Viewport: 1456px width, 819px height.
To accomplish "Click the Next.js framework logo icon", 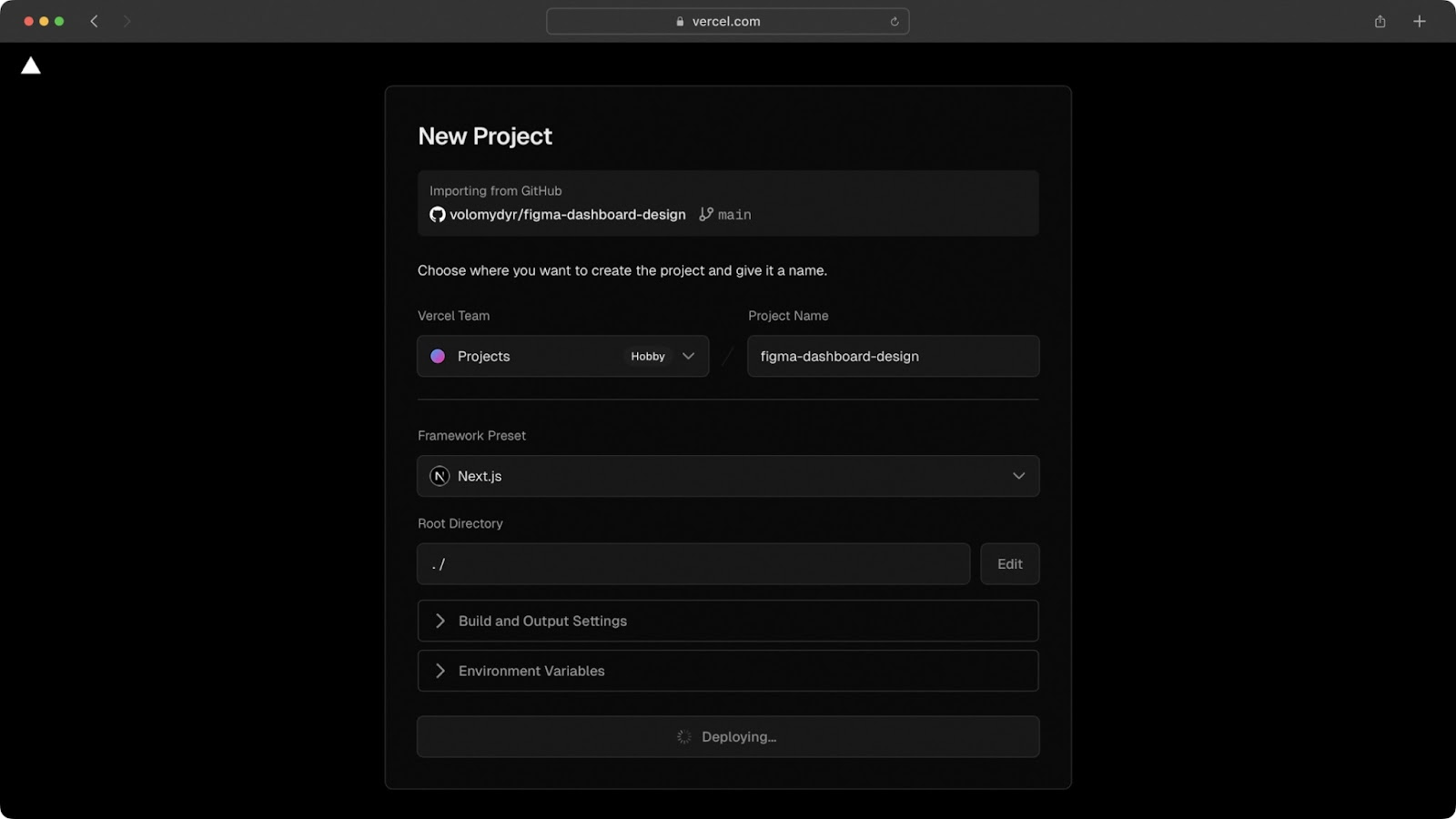I will tap(440, 476).
